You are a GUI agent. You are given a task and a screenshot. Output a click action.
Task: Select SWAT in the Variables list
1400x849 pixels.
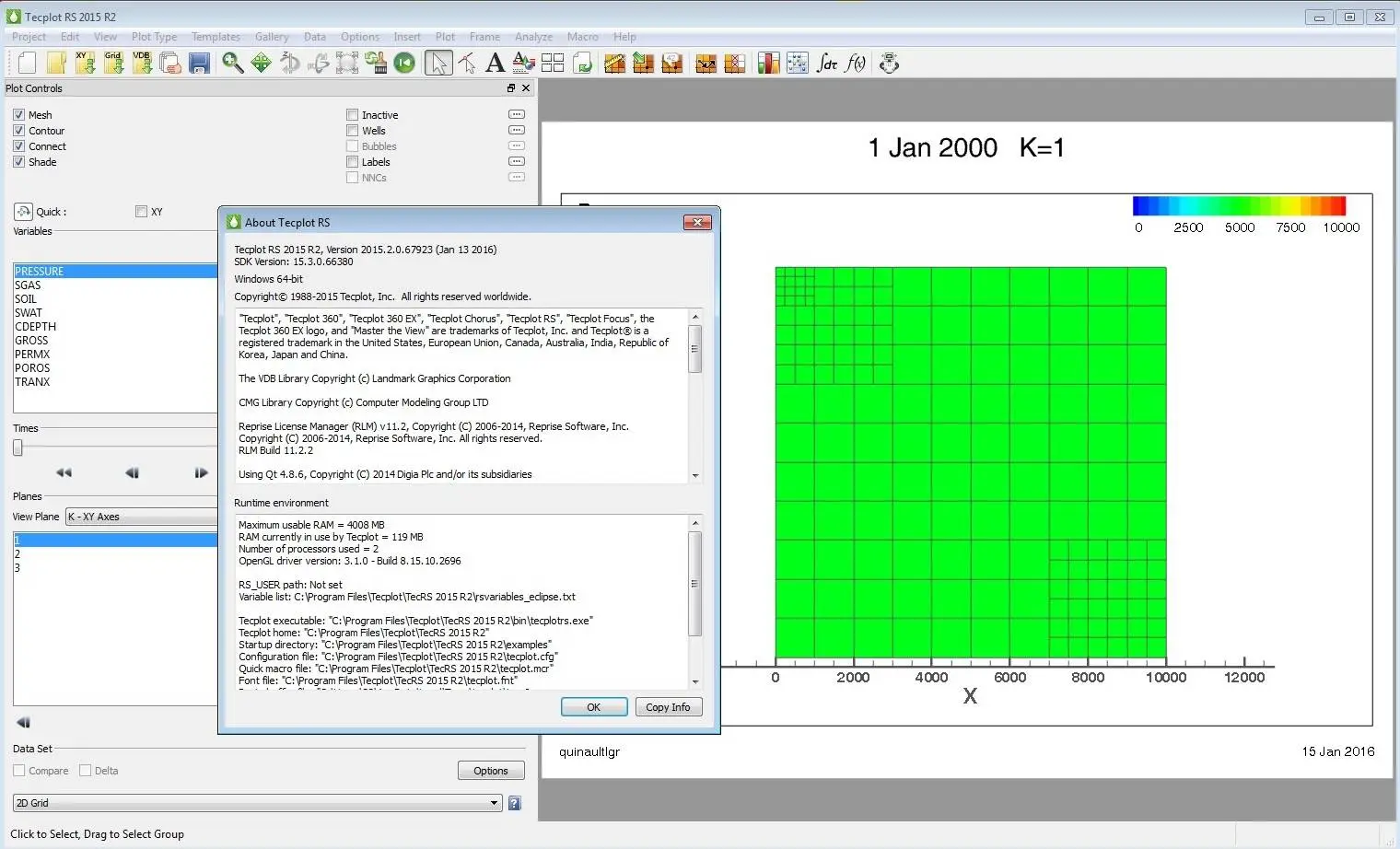coord(115,313)
